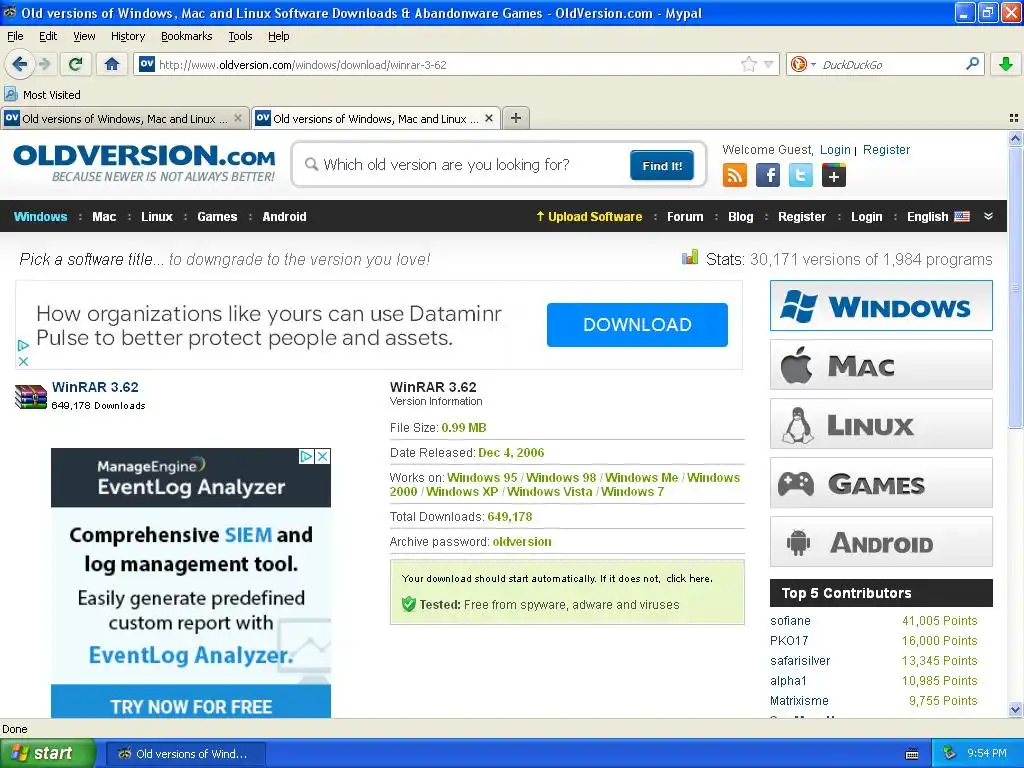Click the WinRAR books icon
The width and height of the screenshot is (1024, 768).
pos(31,396)
